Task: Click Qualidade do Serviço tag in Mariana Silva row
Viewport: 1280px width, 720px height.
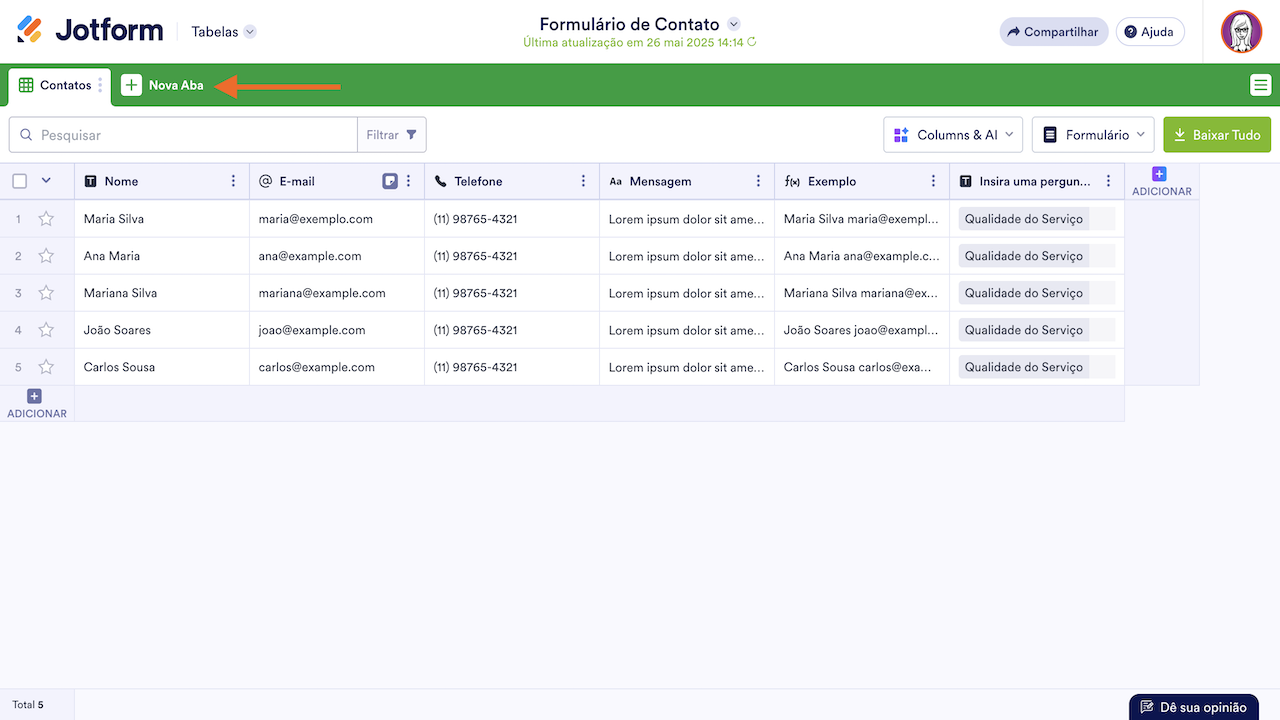Action: 1024,293
